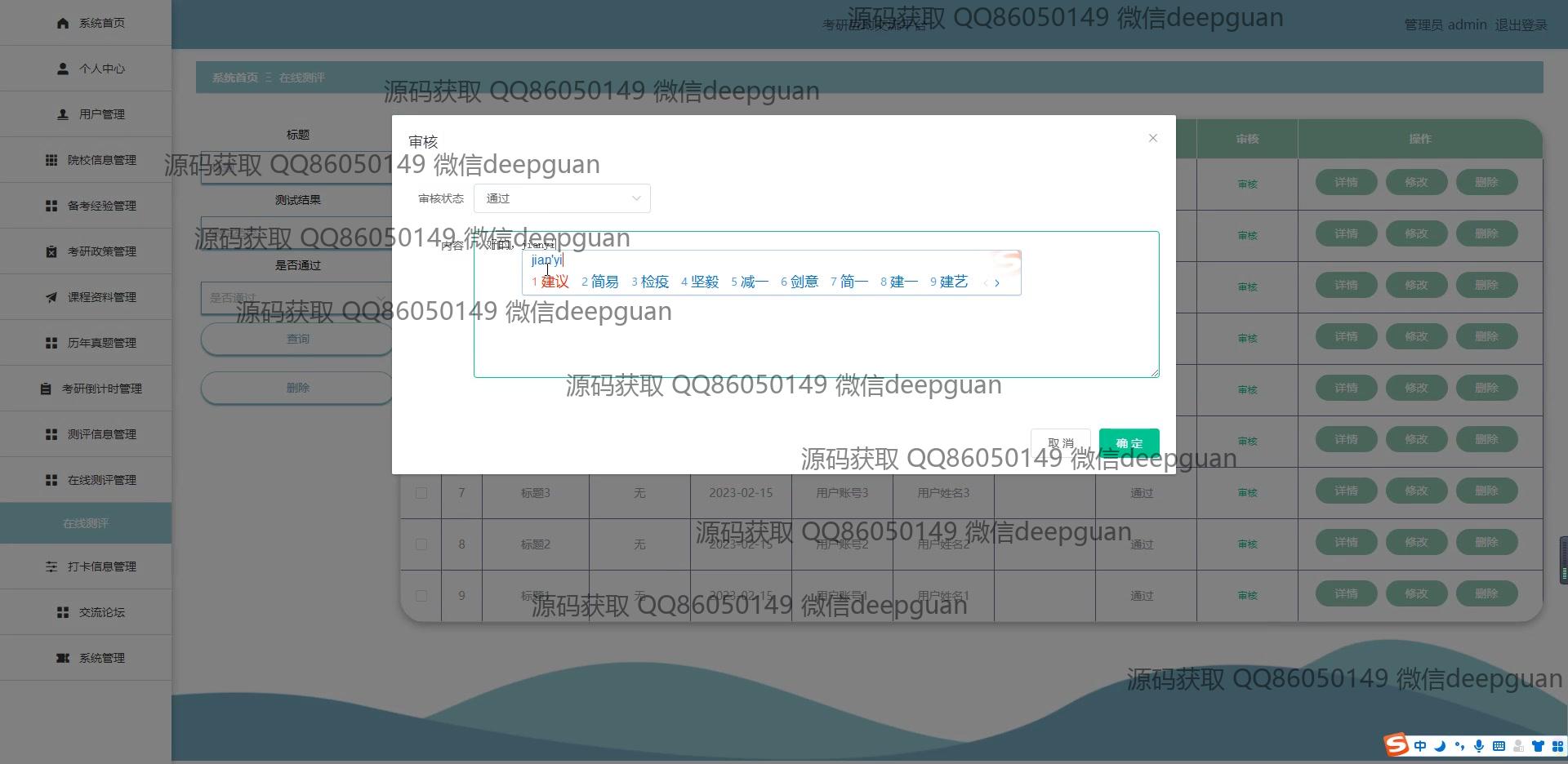Click the Sogou moon half-width icon
Image resolution: width=1568 pixels, height=764 pixels.
1440,746
